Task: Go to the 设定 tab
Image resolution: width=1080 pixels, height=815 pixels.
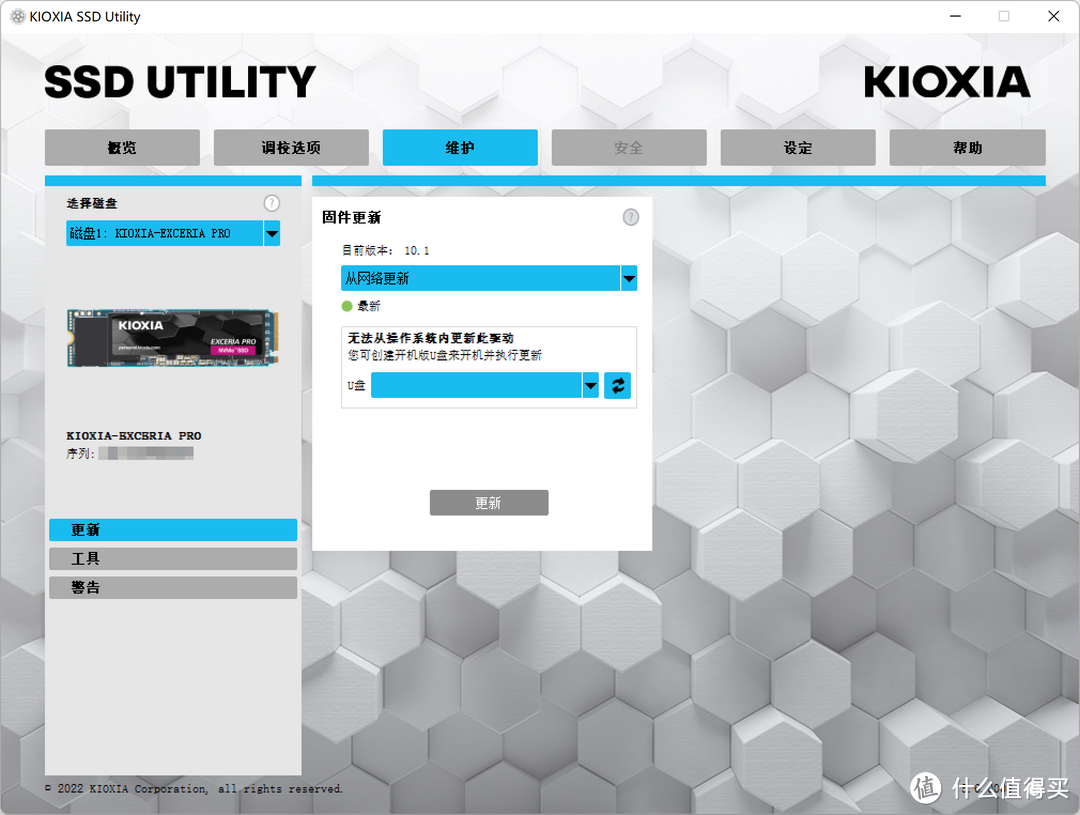Action: [x=798, y=148]
